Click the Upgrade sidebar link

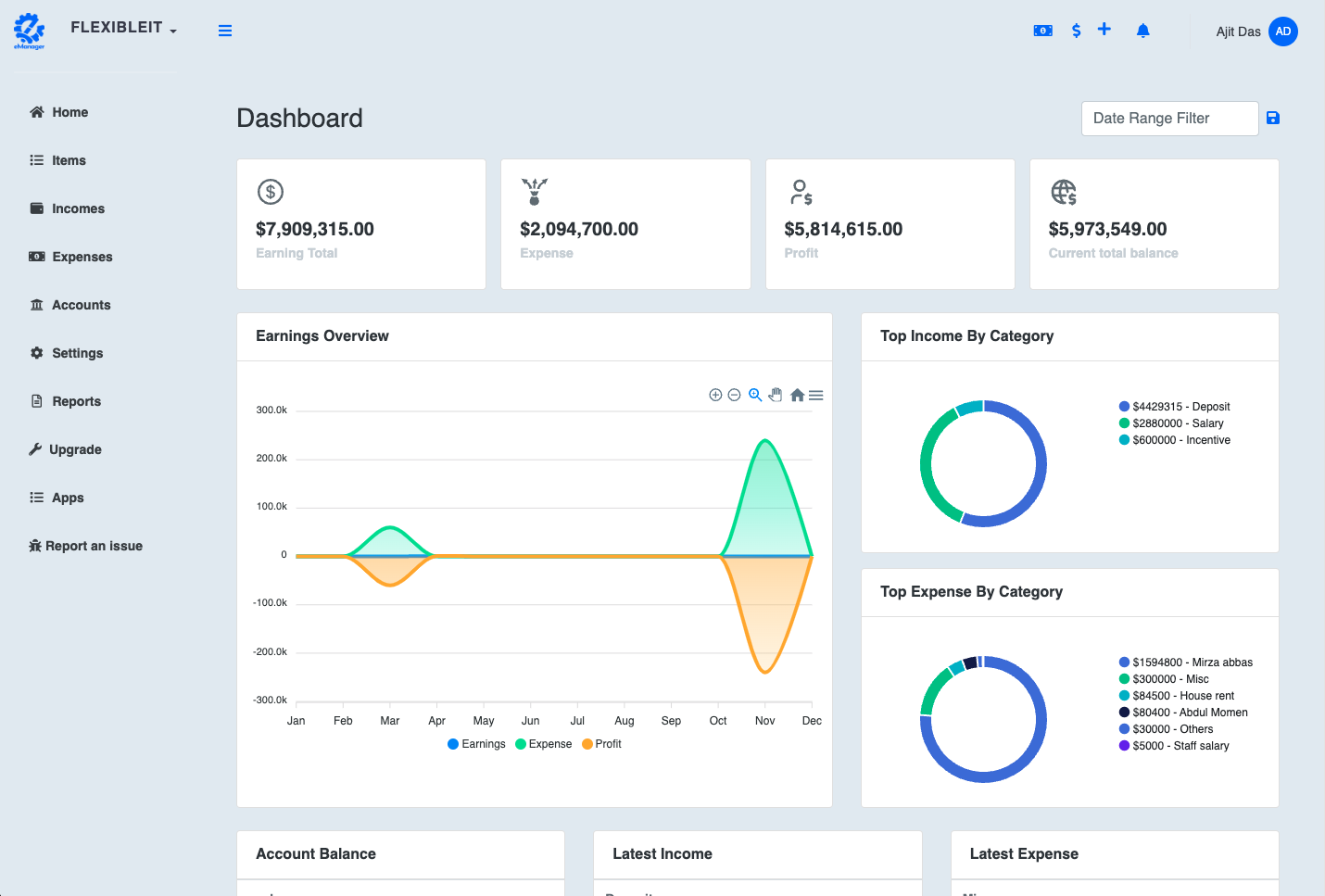point(75,449)
